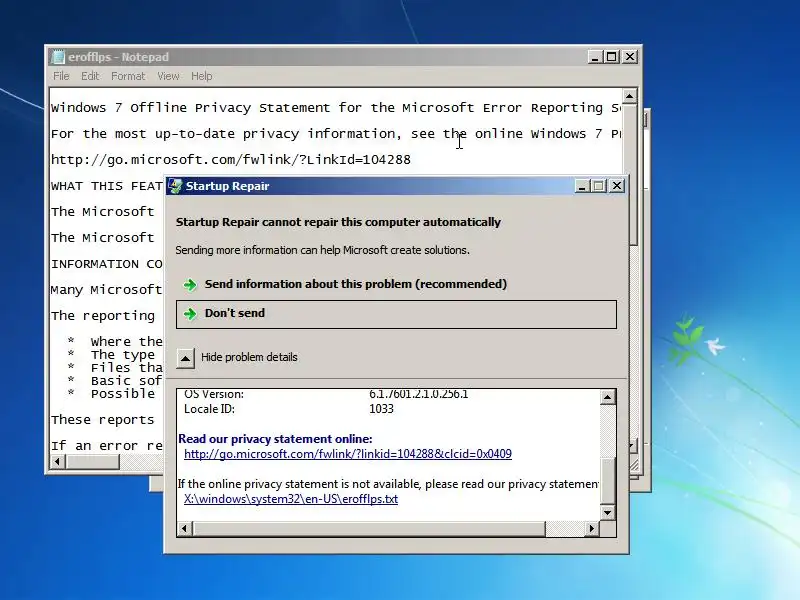Click Notepad horizontal scrollbar thumb
800x600 pixels.
point(92,462)
